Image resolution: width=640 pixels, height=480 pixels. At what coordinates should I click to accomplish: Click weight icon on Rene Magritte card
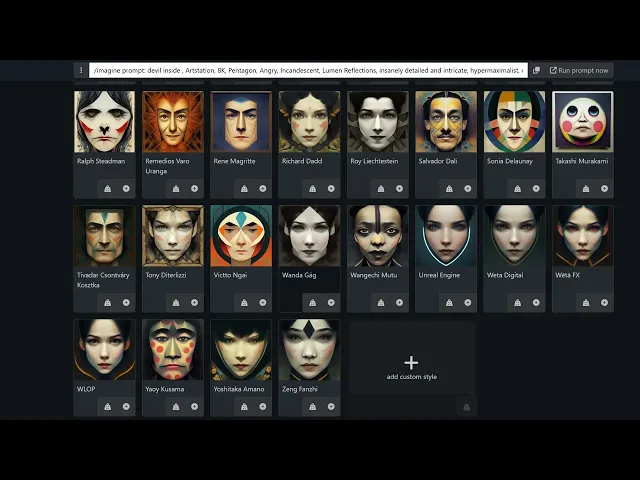[244, 189]
